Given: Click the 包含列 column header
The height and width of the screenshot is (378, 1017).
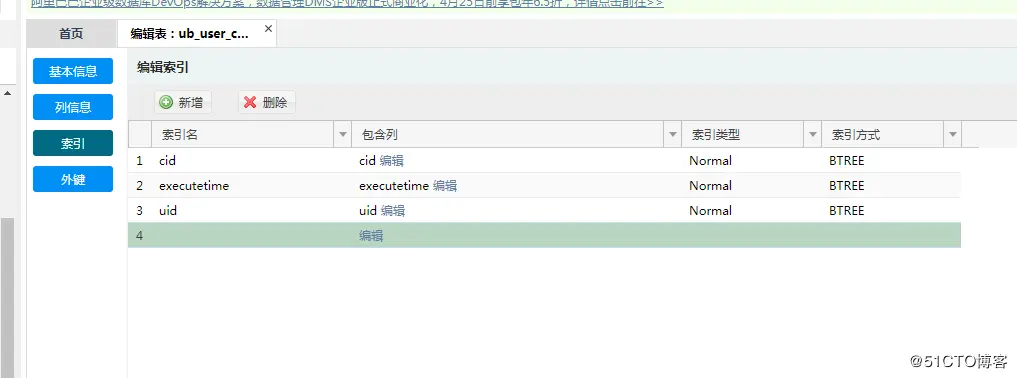Looking at the screenshot, I should 508,135.
